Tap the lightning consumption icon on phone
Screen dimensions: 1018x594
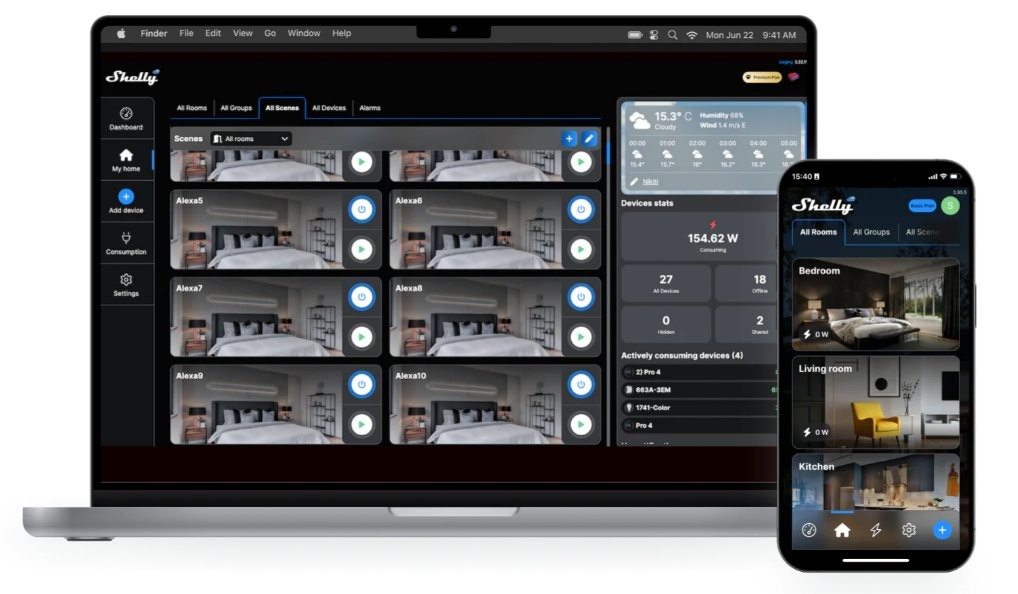pos(875,530)
